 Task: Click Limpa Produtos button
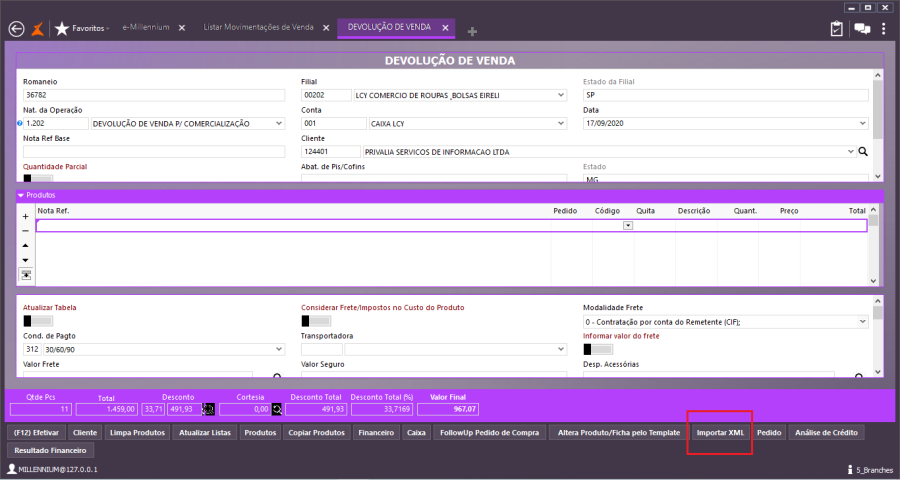137,432
